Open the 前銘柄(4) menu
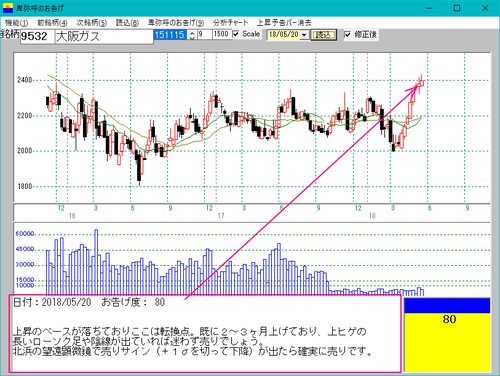The image size is (500, 376). 52,23
